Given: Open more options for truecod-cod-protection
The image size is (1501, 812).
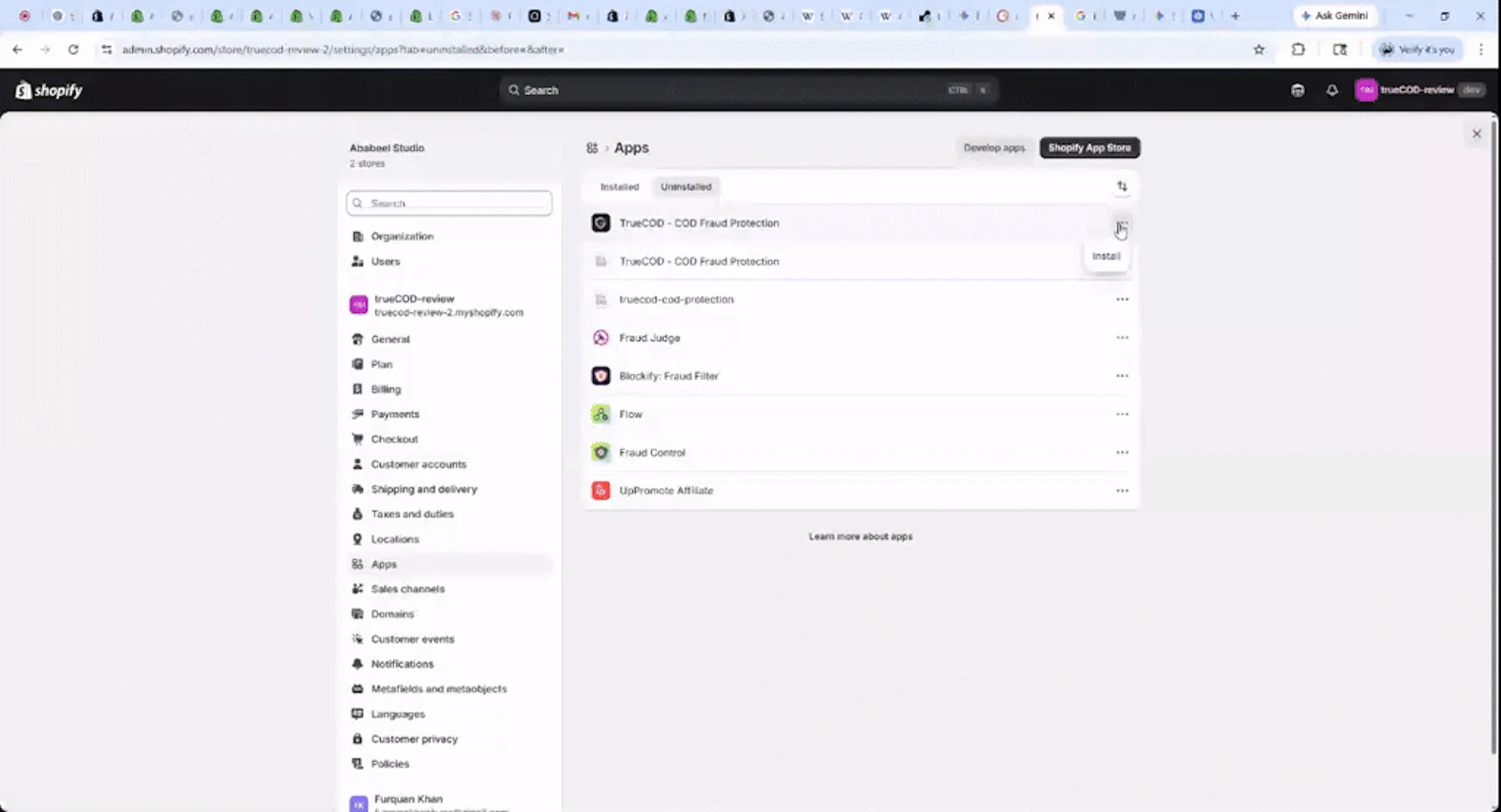Looking at the screenshot, I should (x=1122, y=299).
